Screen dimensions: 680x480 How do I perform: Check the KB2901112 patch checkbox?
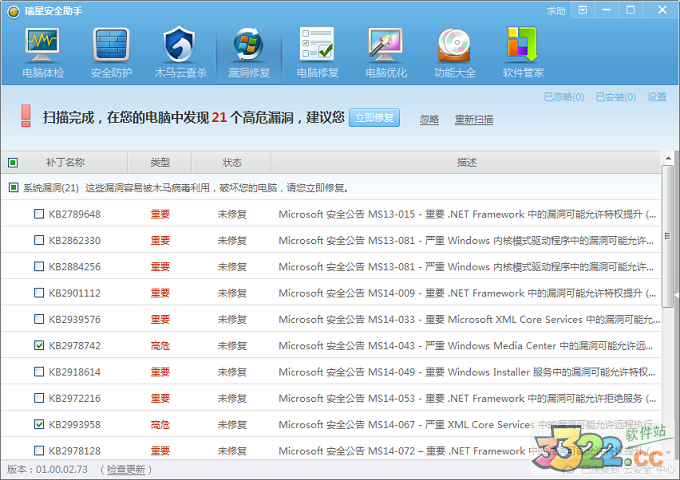(x=39, y=293)
